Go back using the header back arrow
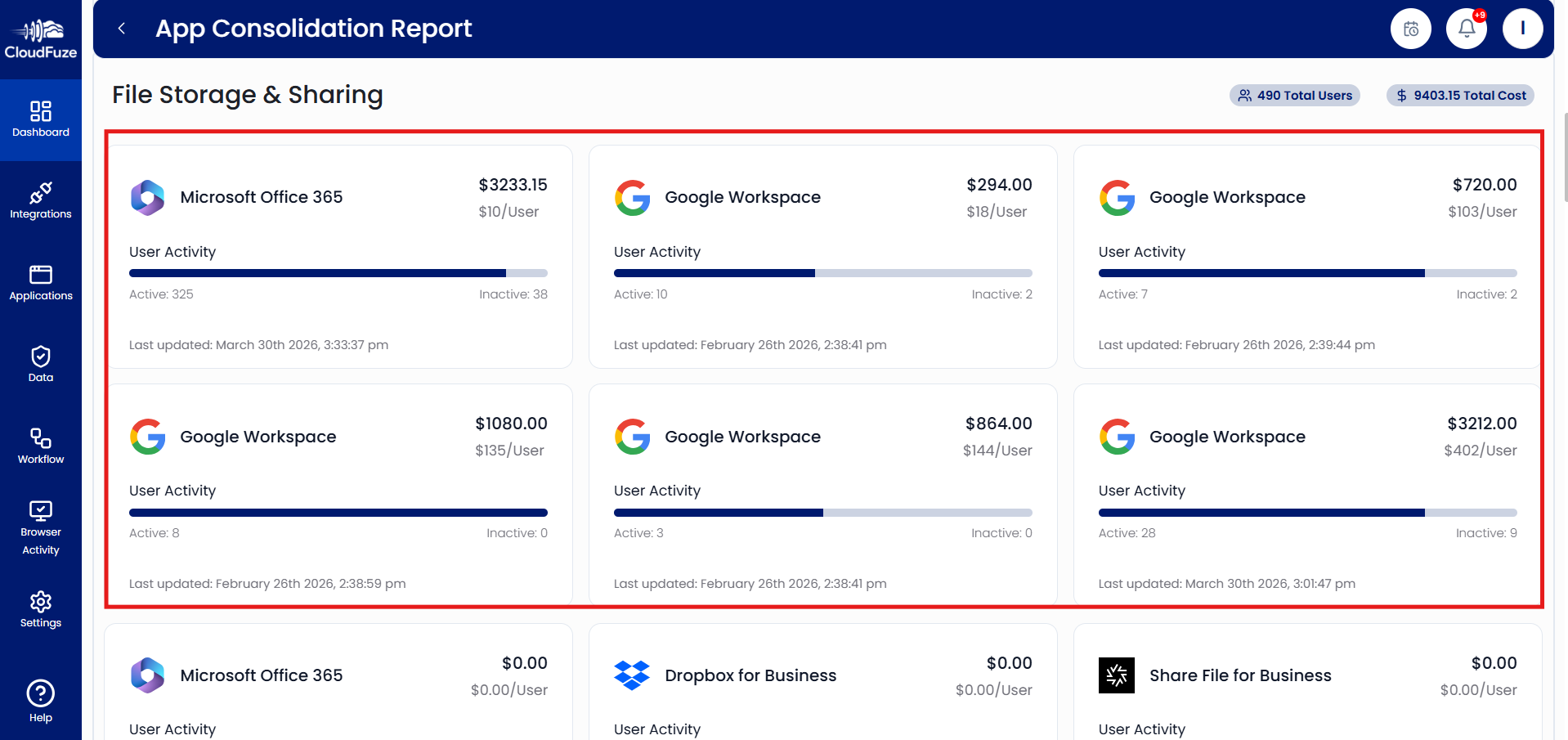Image resolution: width=1568 pixels, height=740 pixels. [121, 28]
